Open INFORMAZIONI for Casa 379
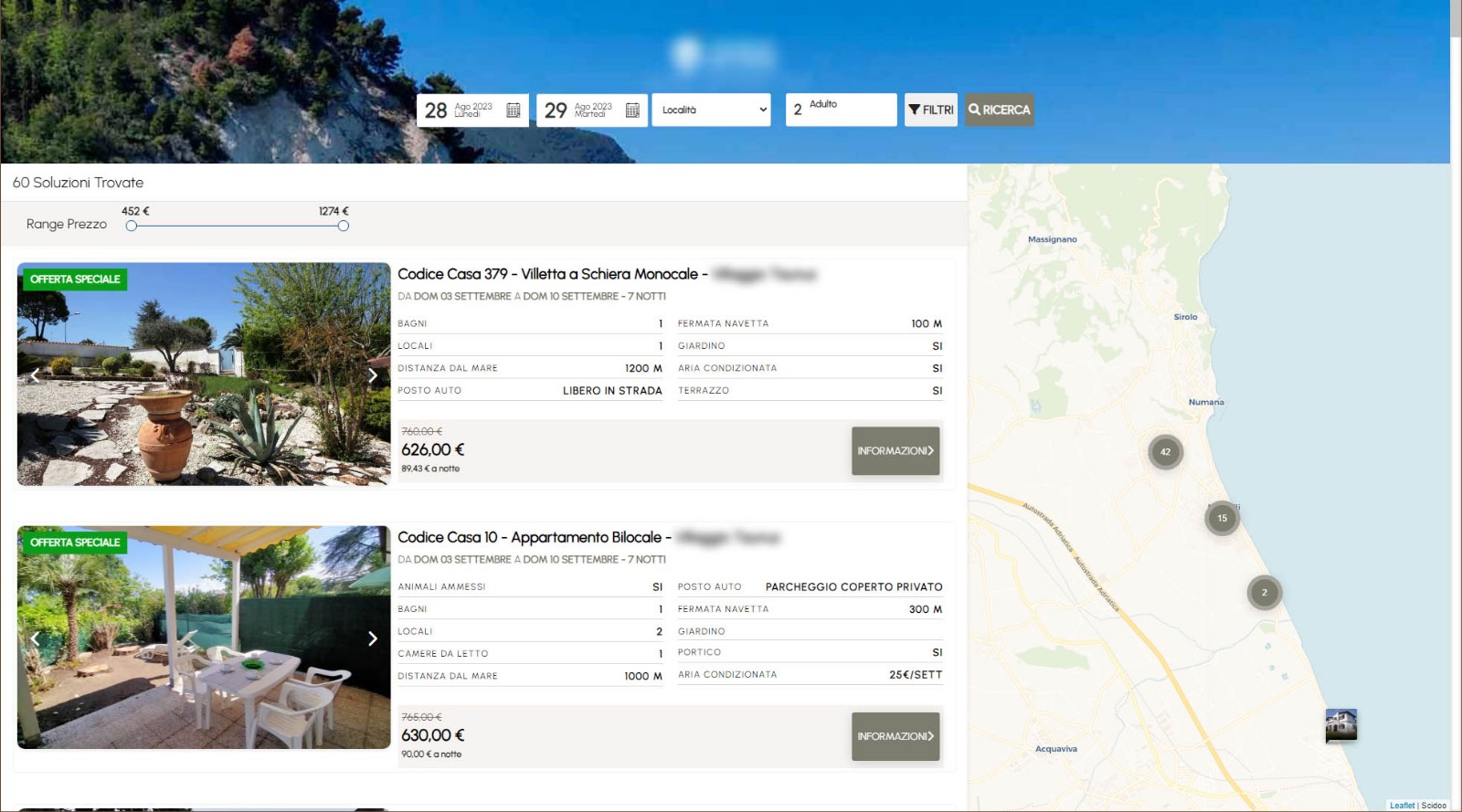 tap(895, 450)
